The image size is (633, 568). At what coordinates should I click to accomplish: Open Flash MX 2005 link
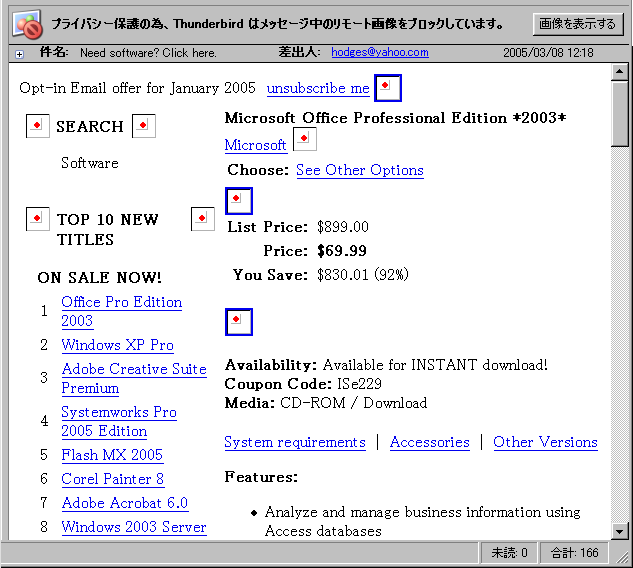click(112, 455)
